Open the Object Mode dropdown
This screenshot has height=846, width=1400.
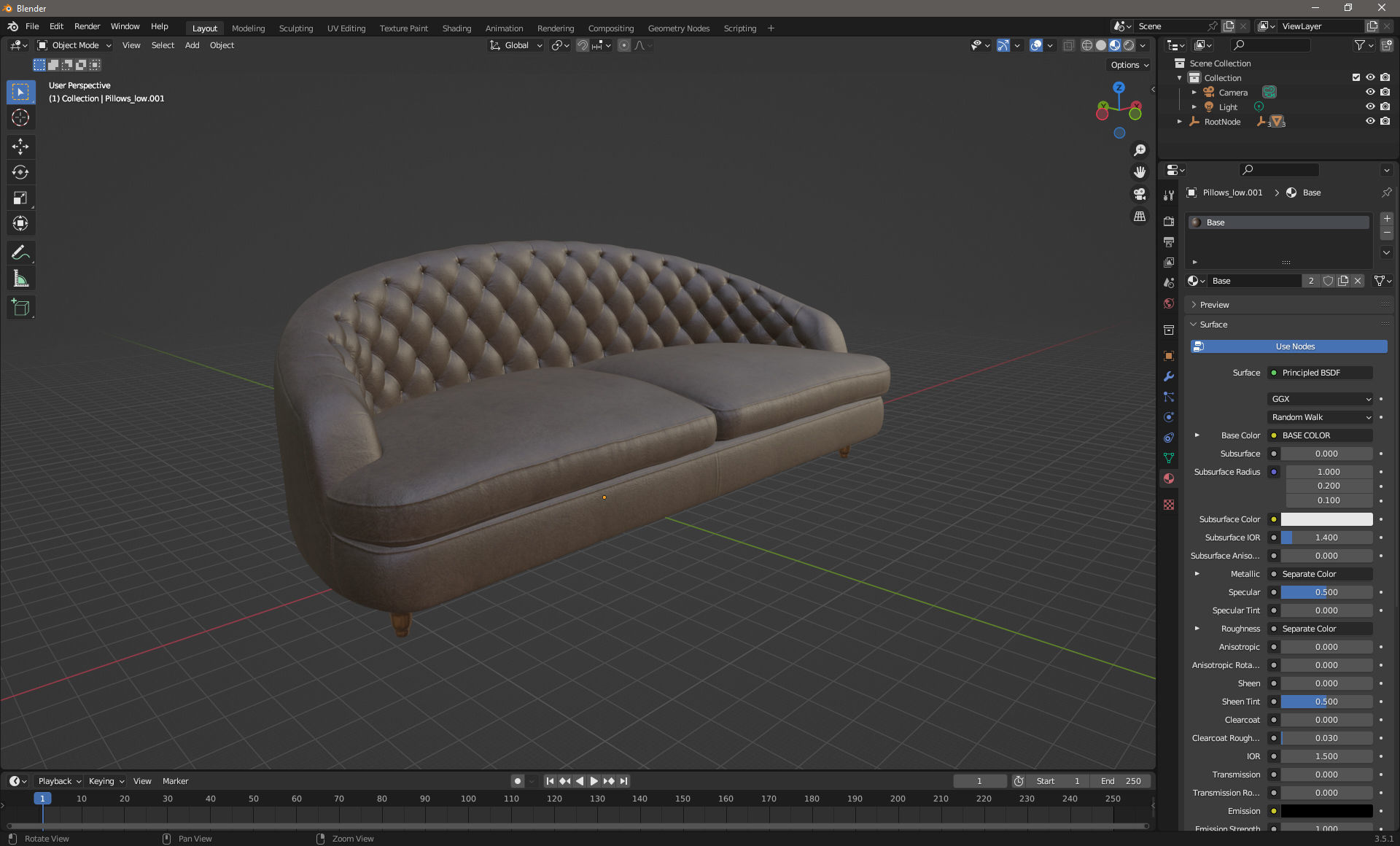[74, 45]
